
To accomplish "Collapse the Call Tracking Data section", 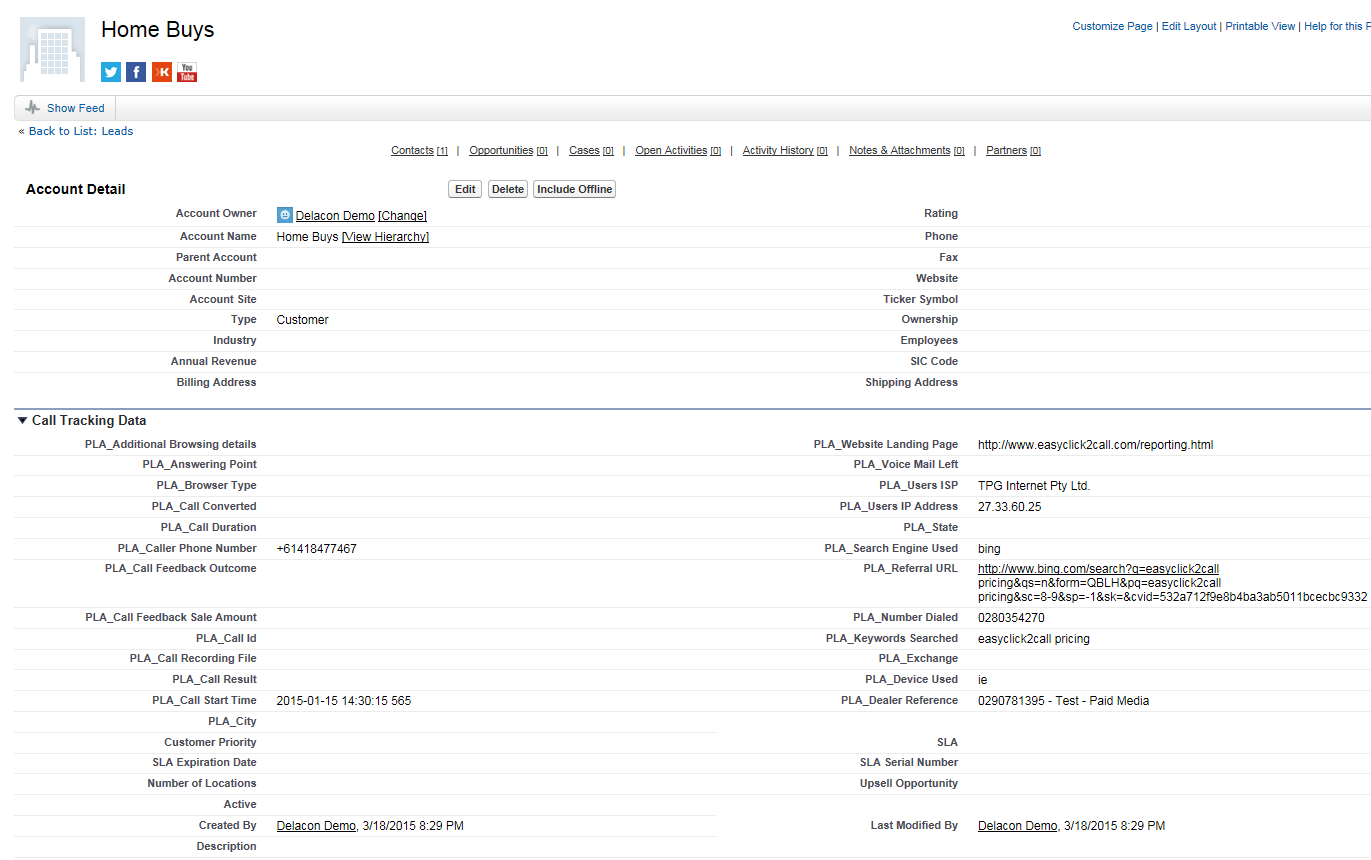I will coord(22,419).
